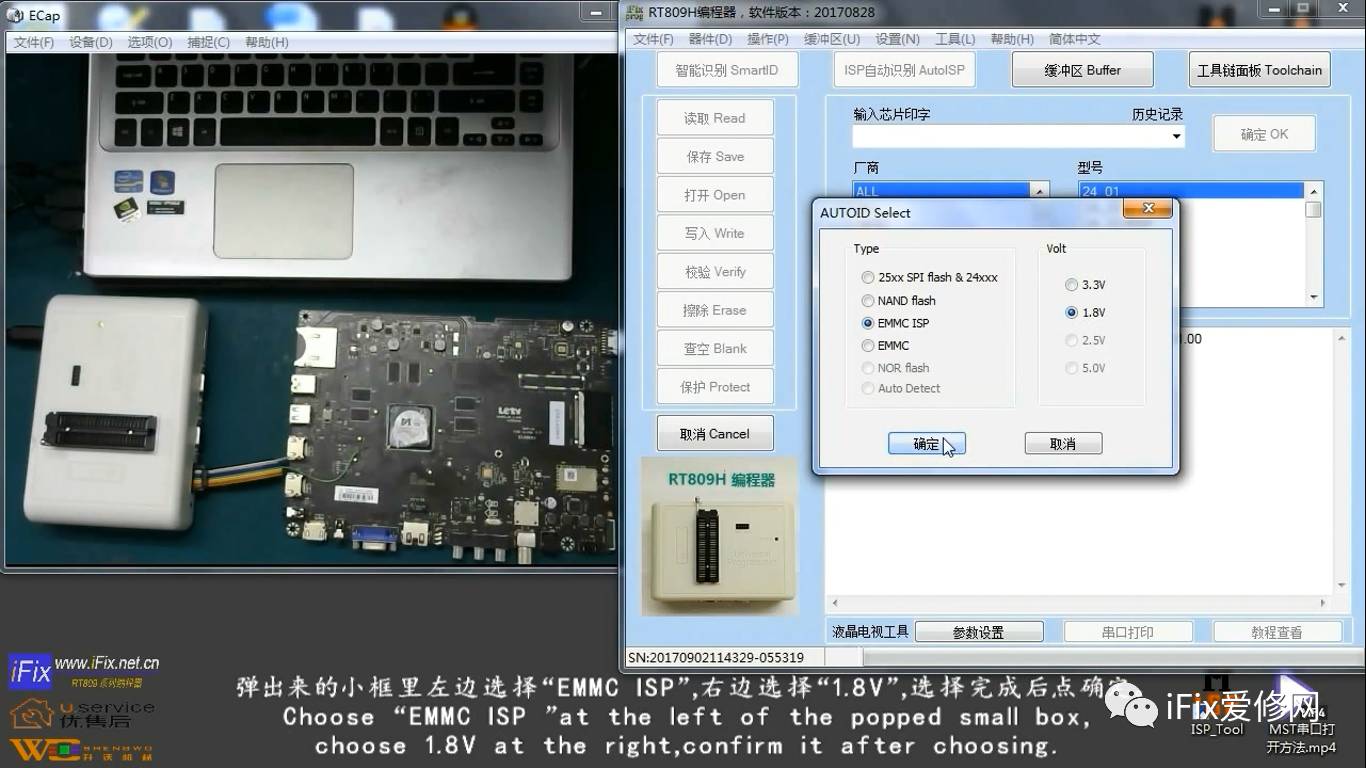Image resolution: width=1366 pixels, height=768 pixels.
Task: Click the 读取 Read button
Action: [714, 117]
